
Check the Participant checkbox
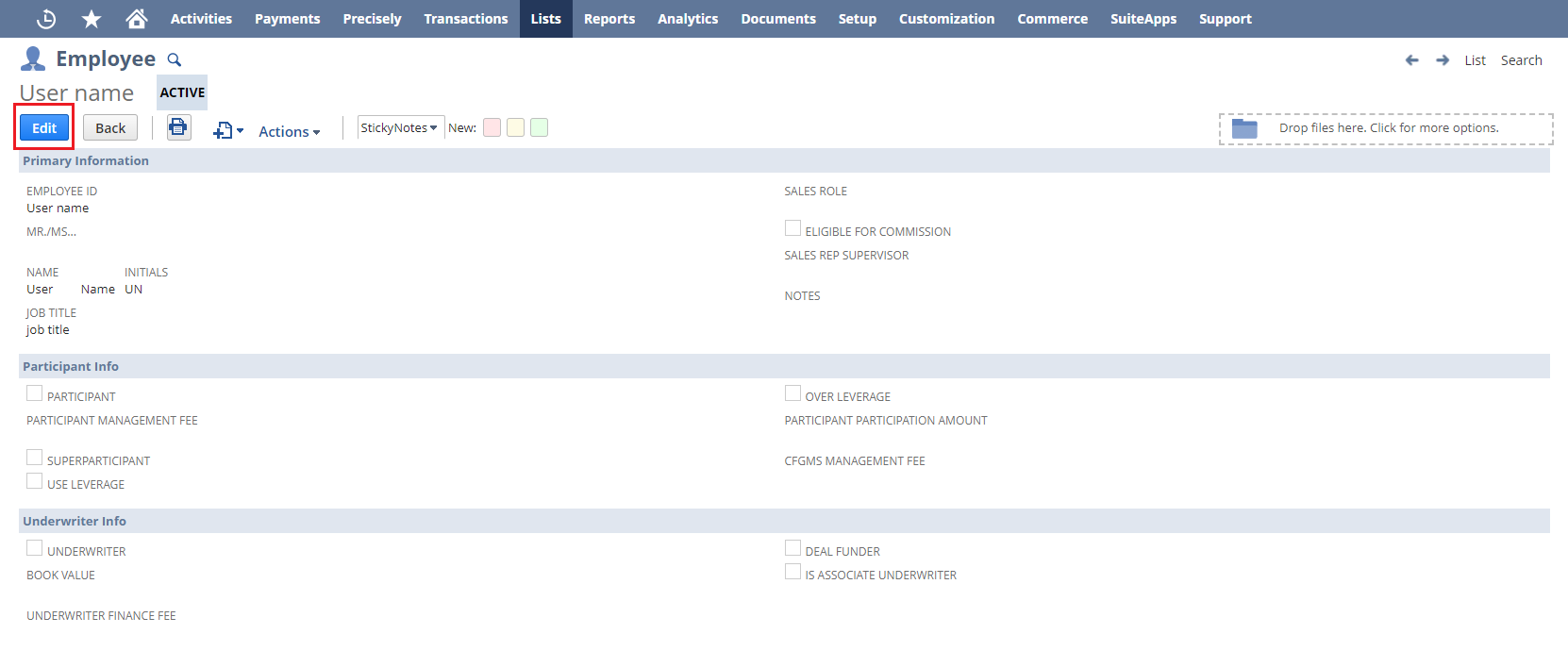pos(35,393)
